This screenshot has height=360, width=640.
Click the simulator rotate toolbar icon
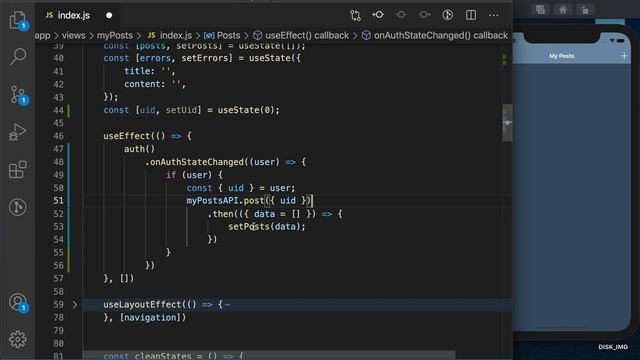point(585,10)
